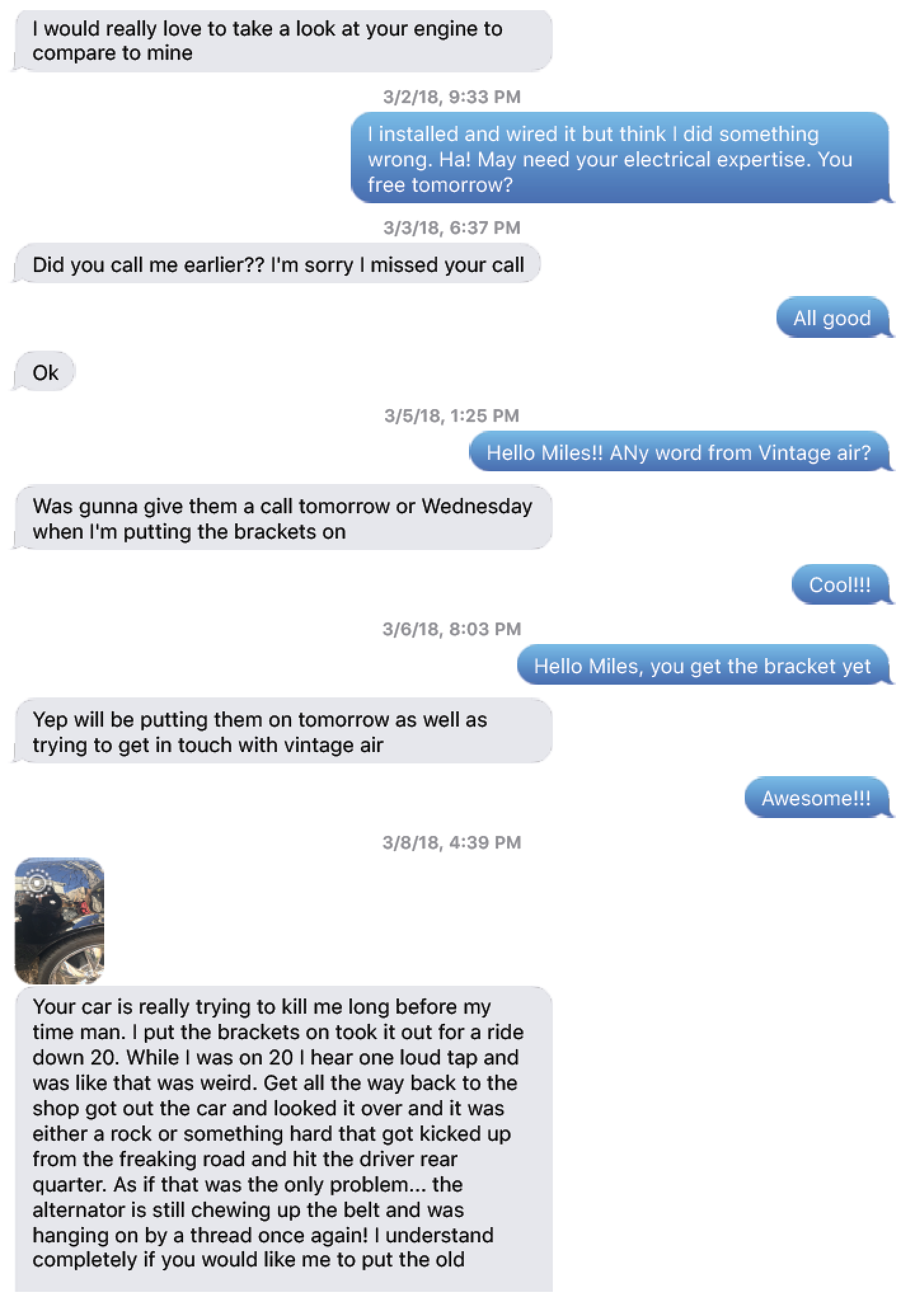Tap the 3/2/18, 9:33 PM timestamp
The height and width of the screenshot is (1316, 915).
452,97
